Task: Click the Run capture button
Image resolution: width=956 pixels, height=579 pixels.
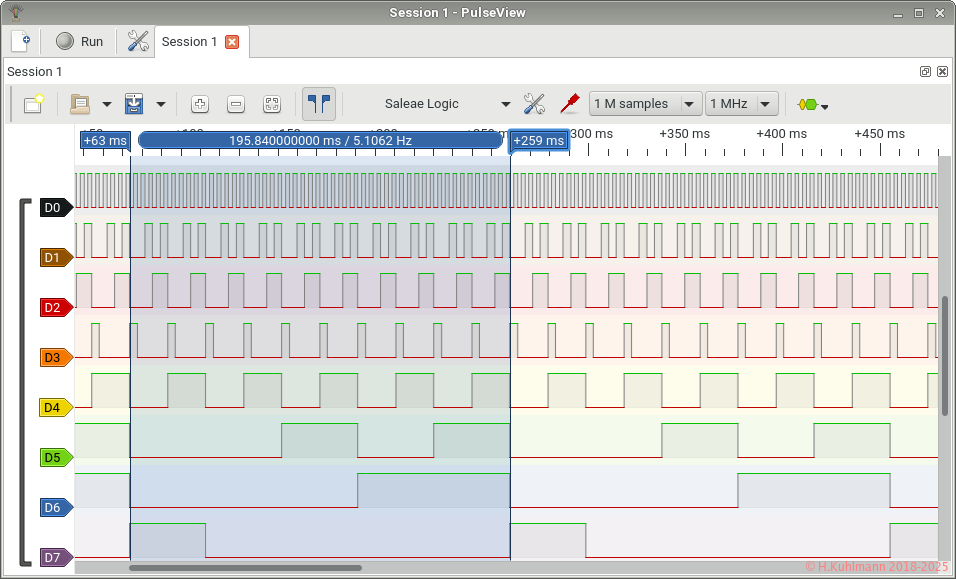Action: 80,41
